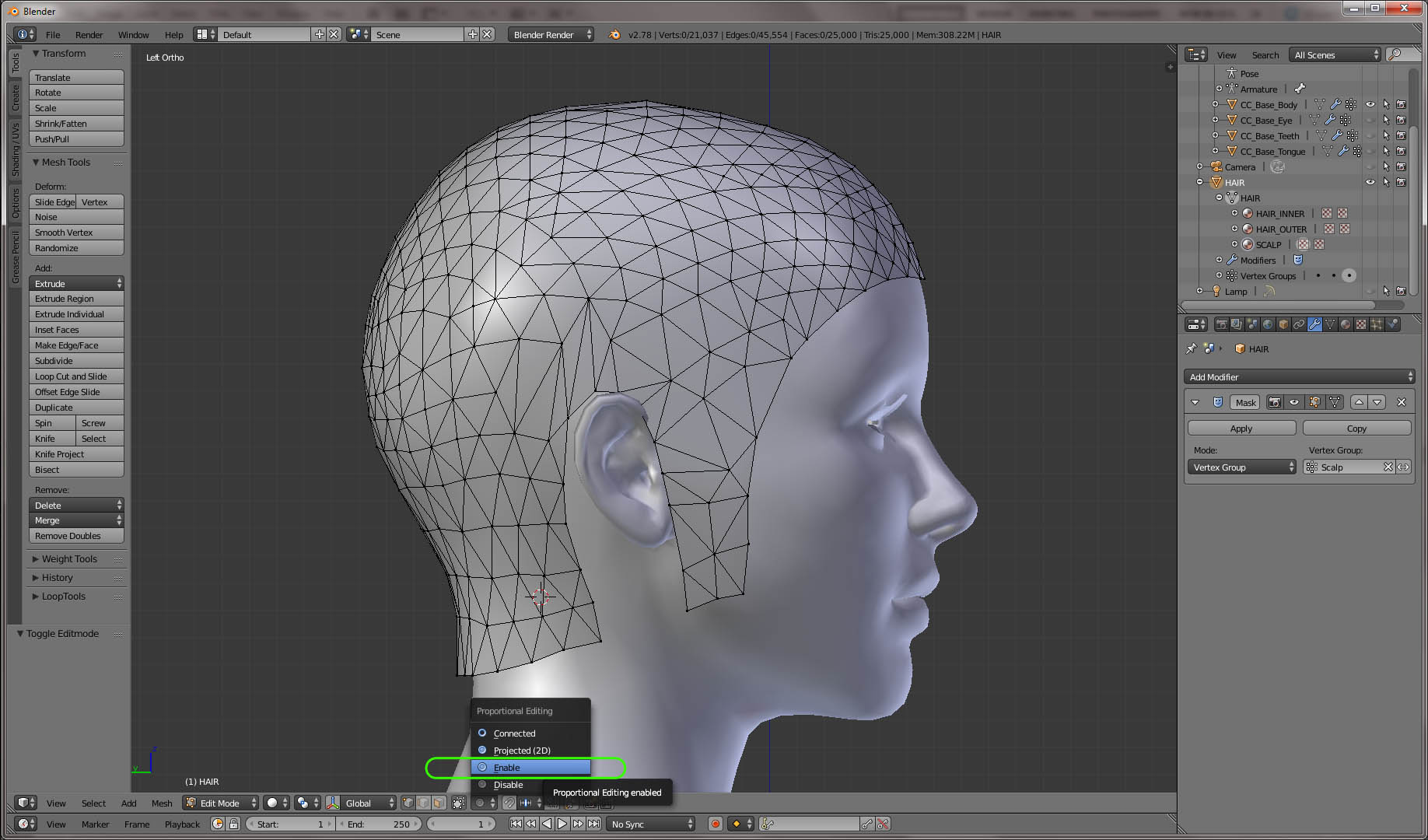Move Mask modifier up with up arrow

click(x=1359, y=402)
